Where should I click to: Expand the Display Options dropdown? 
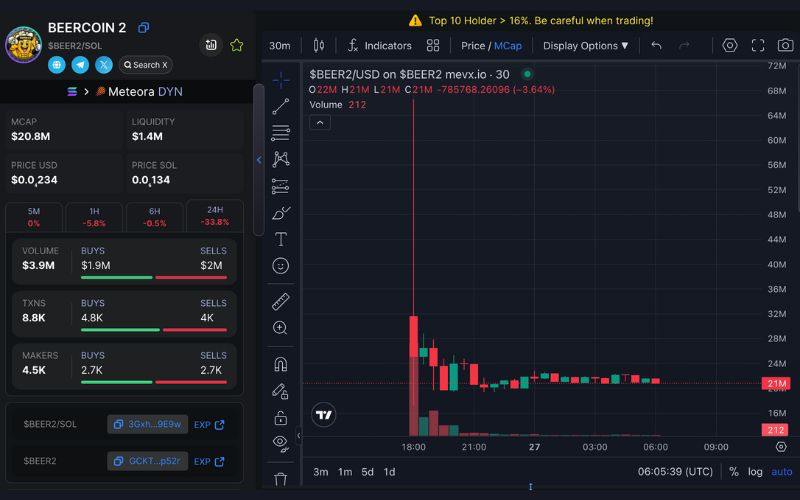tap(585, 46)
